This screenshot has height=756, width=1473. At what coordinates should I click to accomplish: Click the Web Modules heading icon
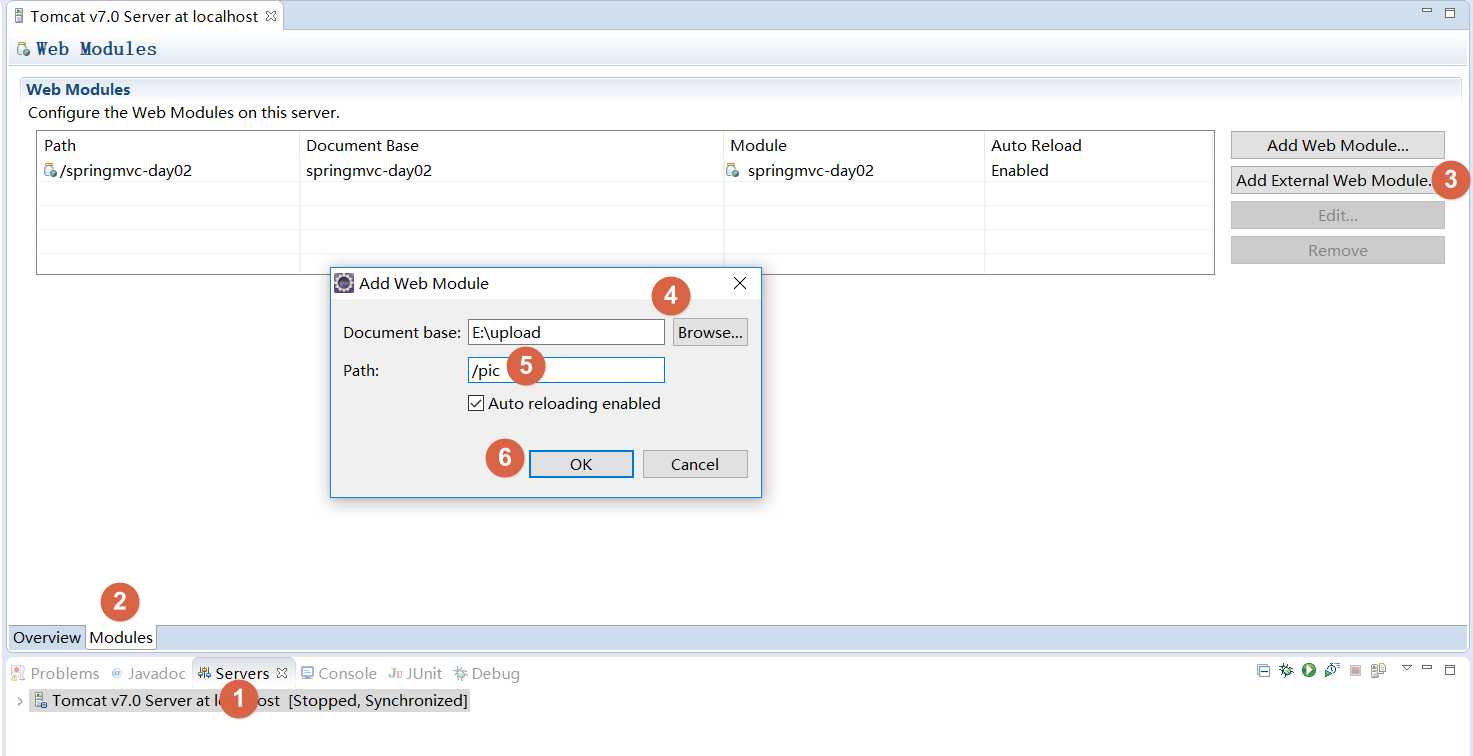coord(23,48)
